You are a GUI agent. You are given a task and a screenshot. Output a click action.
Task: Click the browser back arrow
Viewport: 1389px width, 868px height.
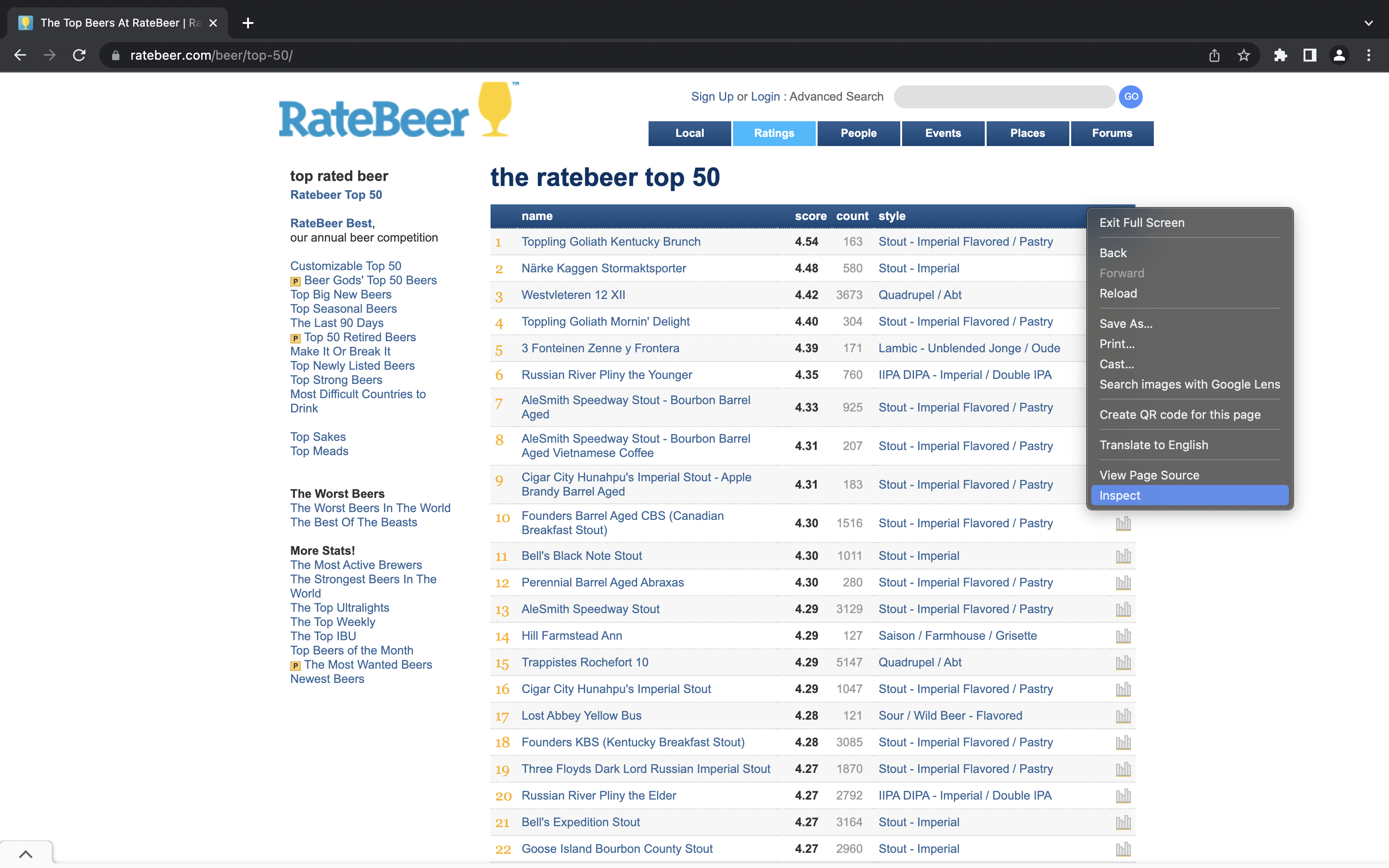tap(20, 55)
